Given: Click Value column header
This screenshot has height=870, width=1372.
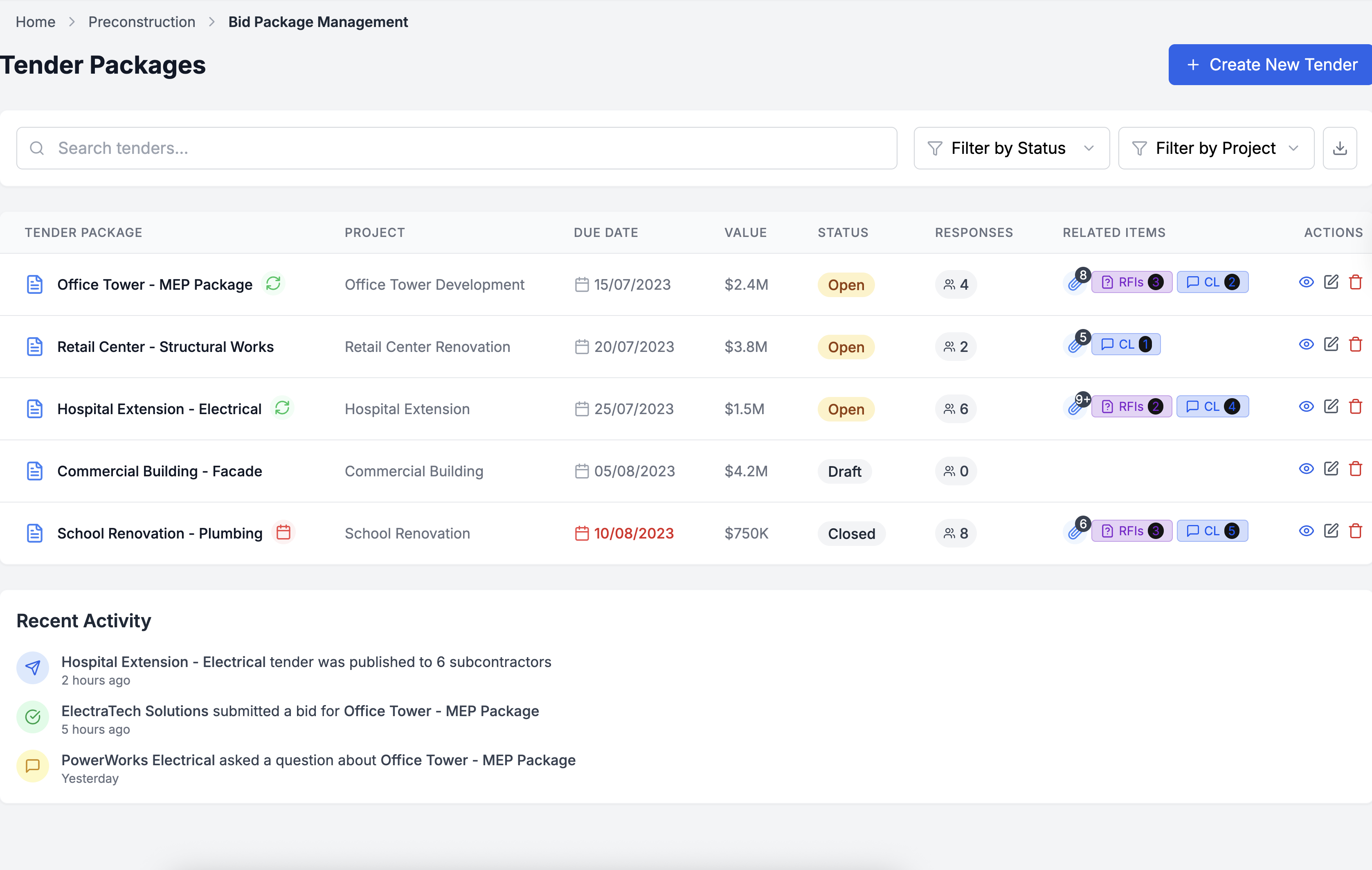Looking at the screenshot, I should coord(745,232).
